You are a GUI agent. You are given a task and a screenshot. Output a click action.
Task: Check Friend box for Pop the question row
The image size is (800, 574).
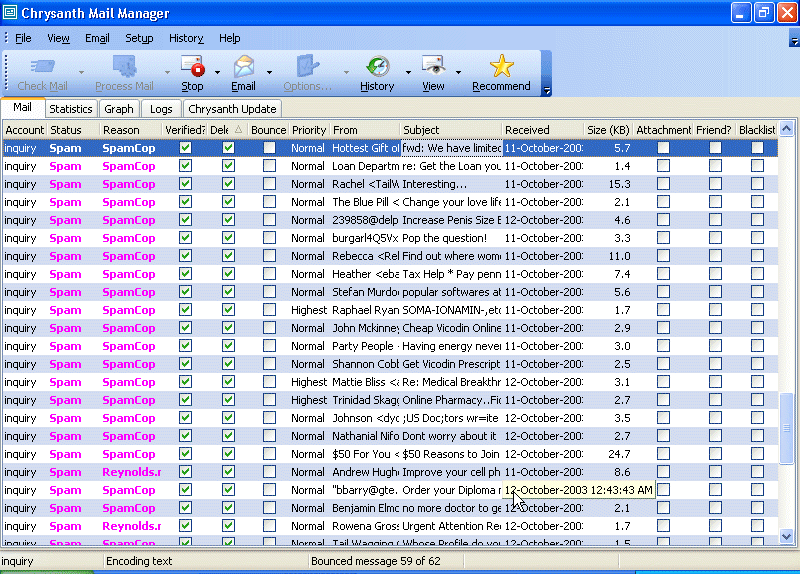tap(715, 238)
